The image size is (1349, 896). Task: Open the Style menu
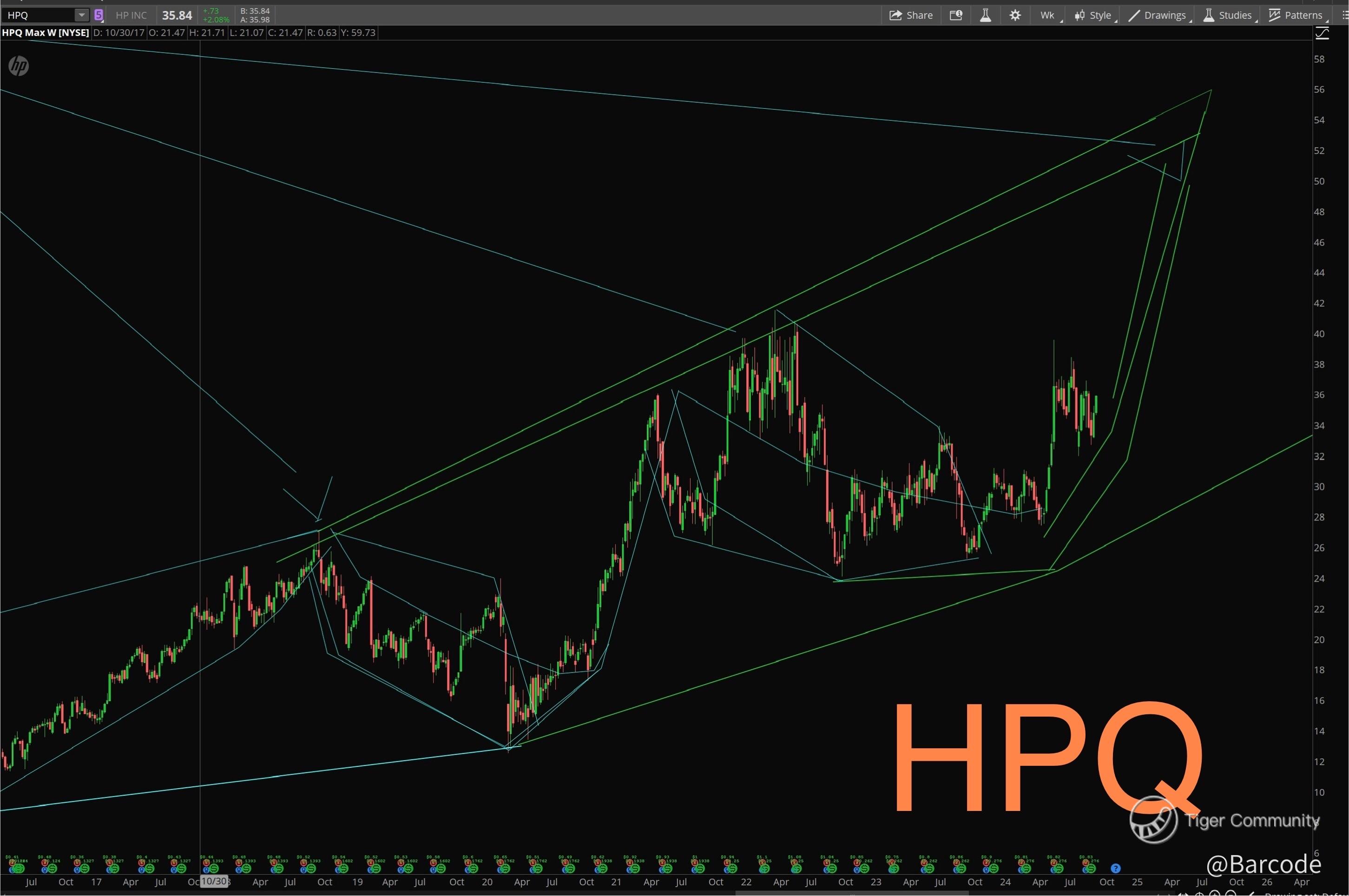(1093, 15)
